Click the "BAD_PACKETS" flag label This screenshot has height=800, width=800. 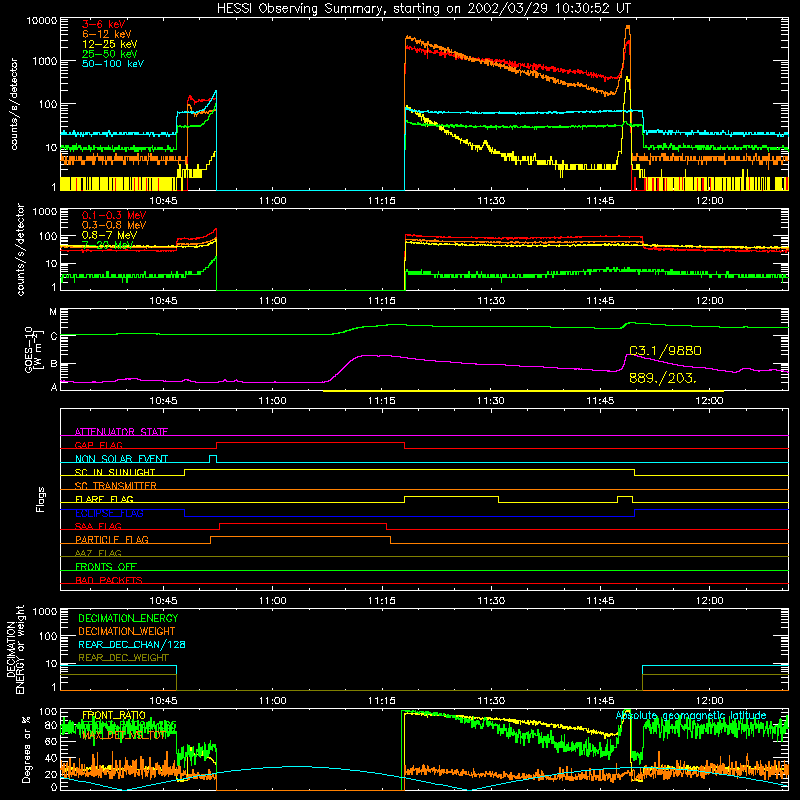(109, 580)
